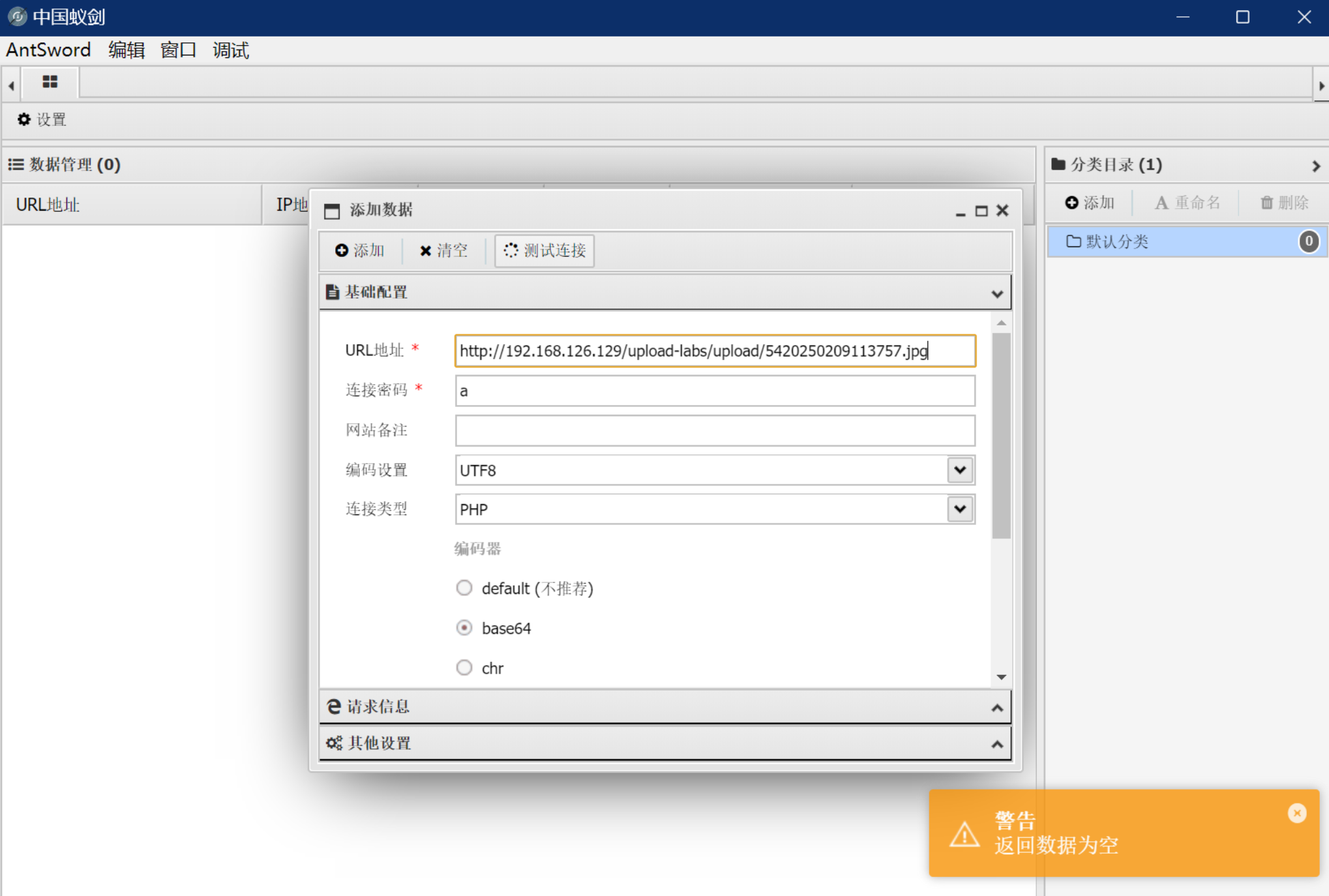Click 清空 clear button in dialog
This screenshot has width=1329, height=896.
443,250
